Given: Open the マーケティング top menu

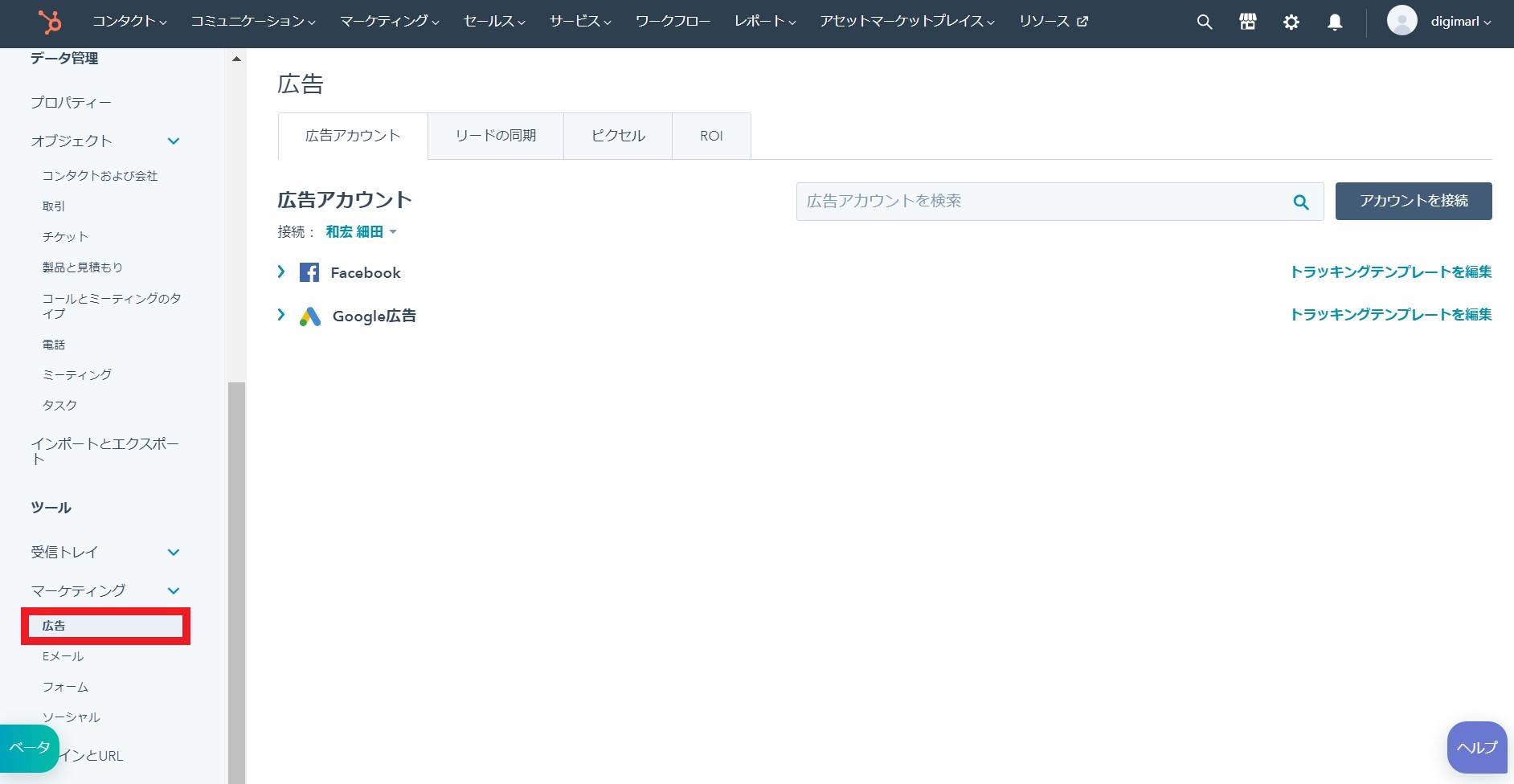Looking at the screenshot, I should [x=390, y=22].
